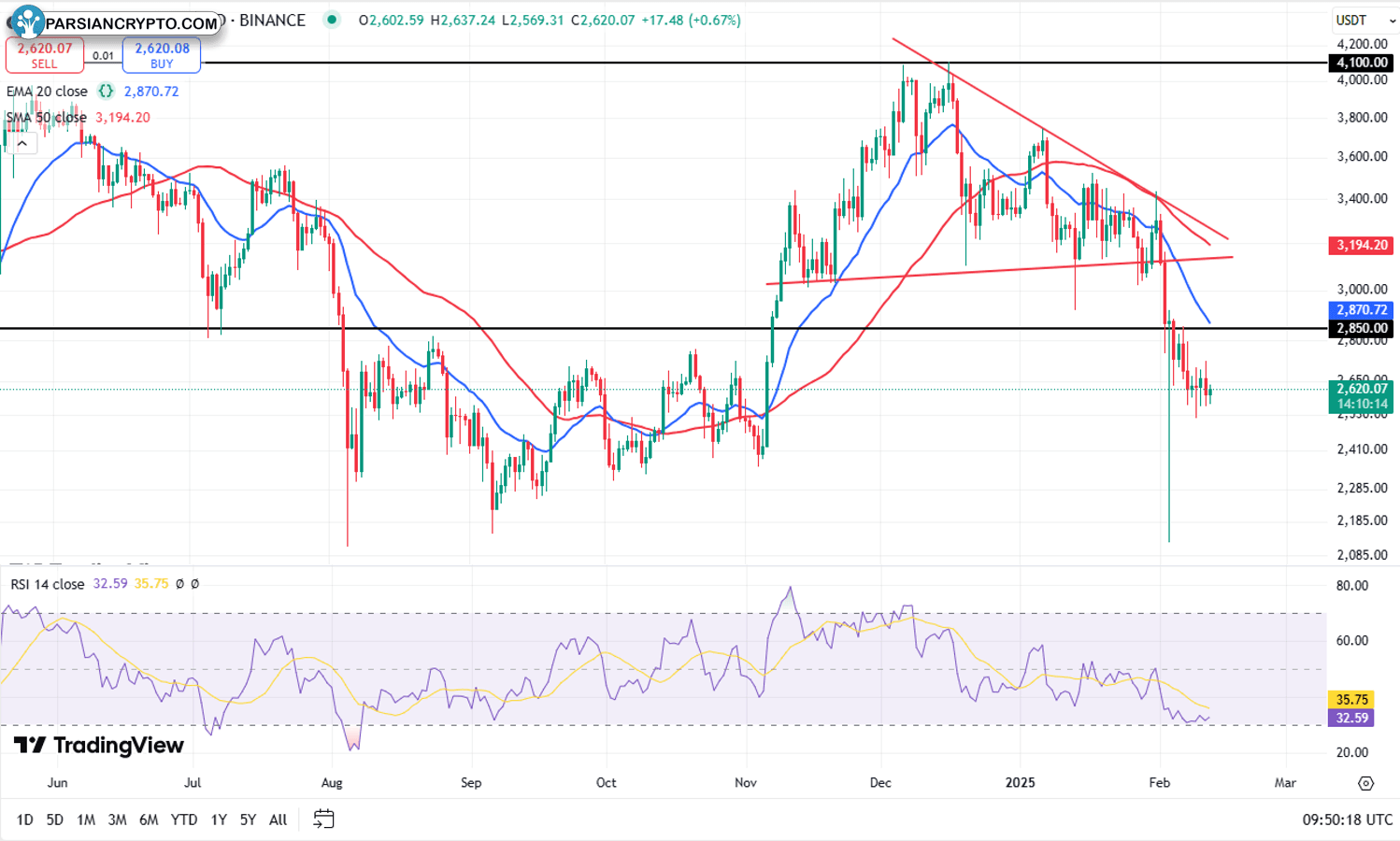Open the go-to-date calendar icon
1400x841 pixels.
coord(323,820)
